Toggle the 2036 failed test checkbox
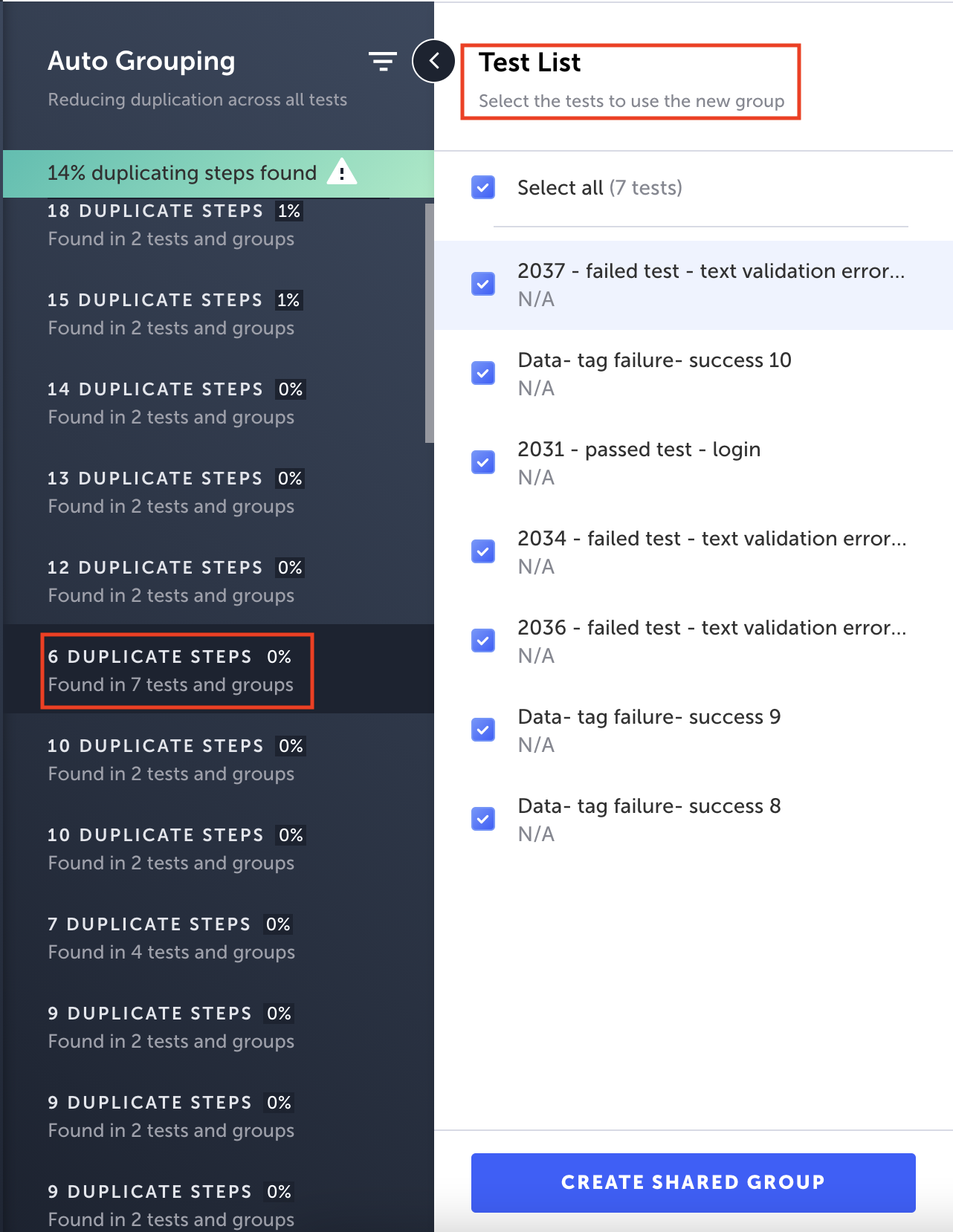 click(x=483, y=641)
